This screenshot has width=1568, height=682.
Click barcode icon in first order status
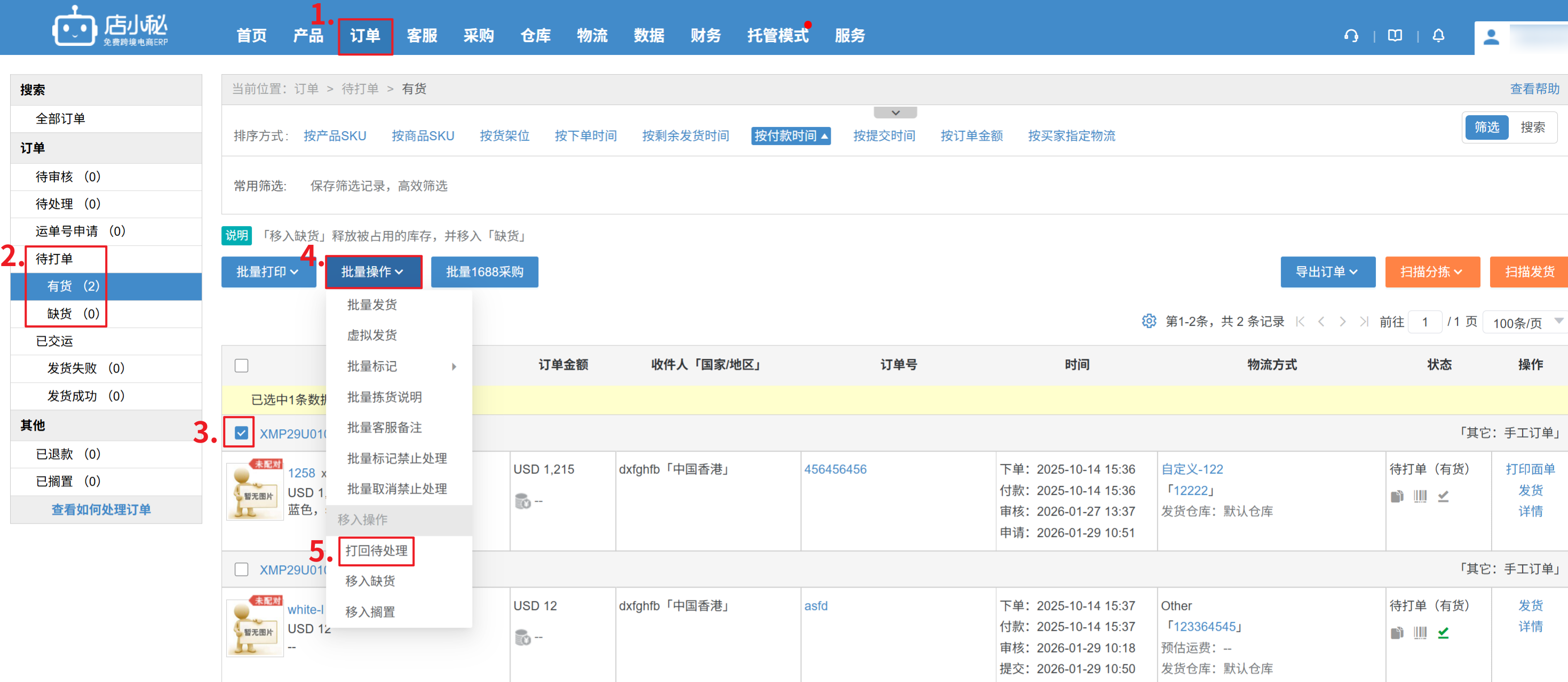point(1420,496)
